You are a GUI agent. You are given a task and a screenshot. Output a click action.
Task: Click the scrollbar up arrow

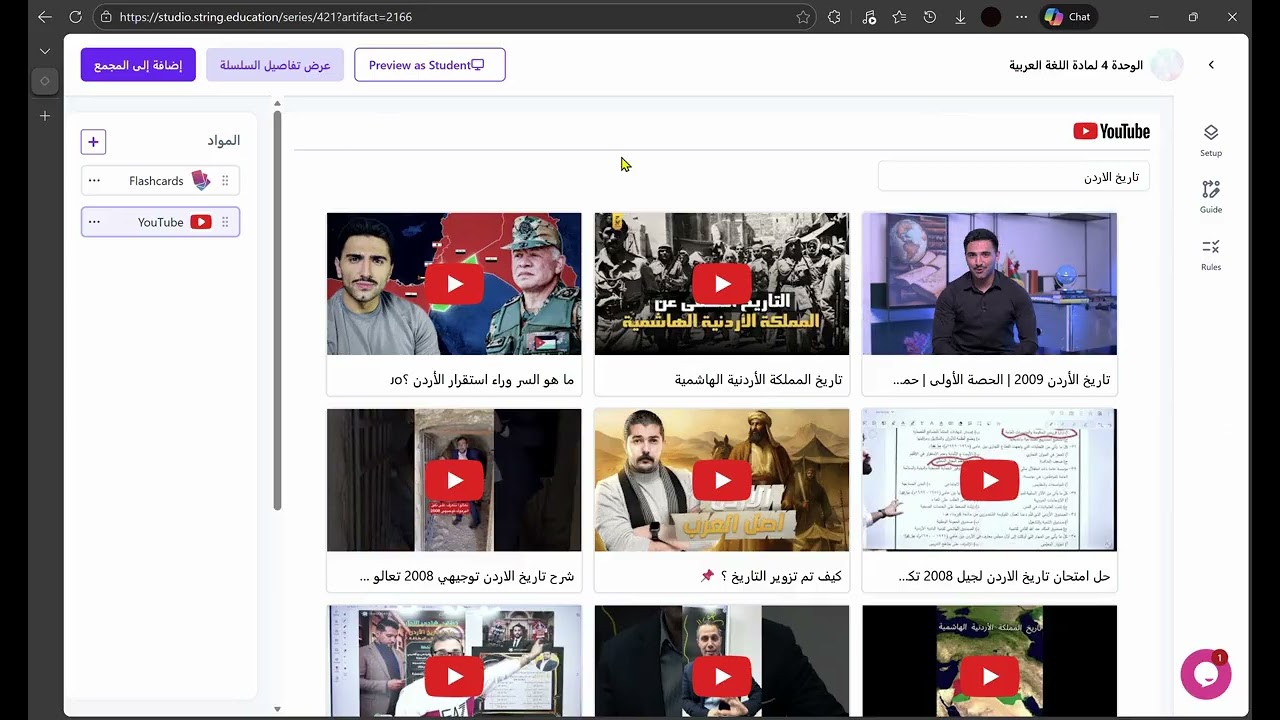pos(277,103)
